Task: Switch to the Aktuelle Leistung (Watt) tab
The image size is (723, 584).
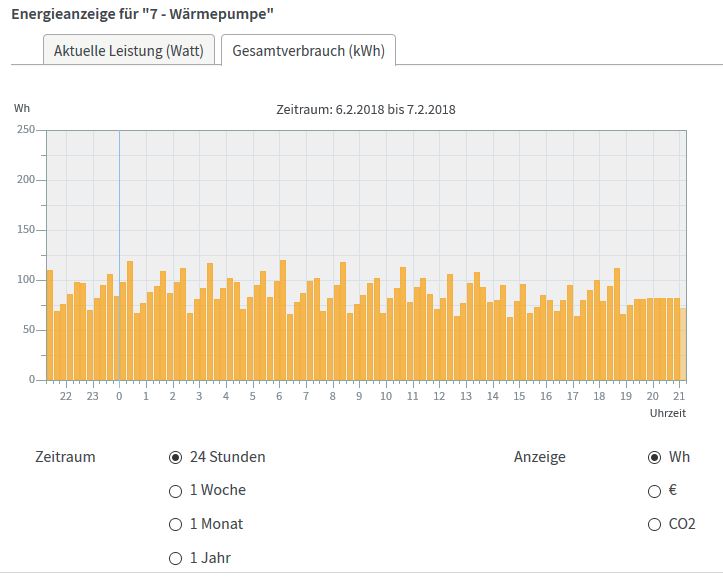Action: 128,51
